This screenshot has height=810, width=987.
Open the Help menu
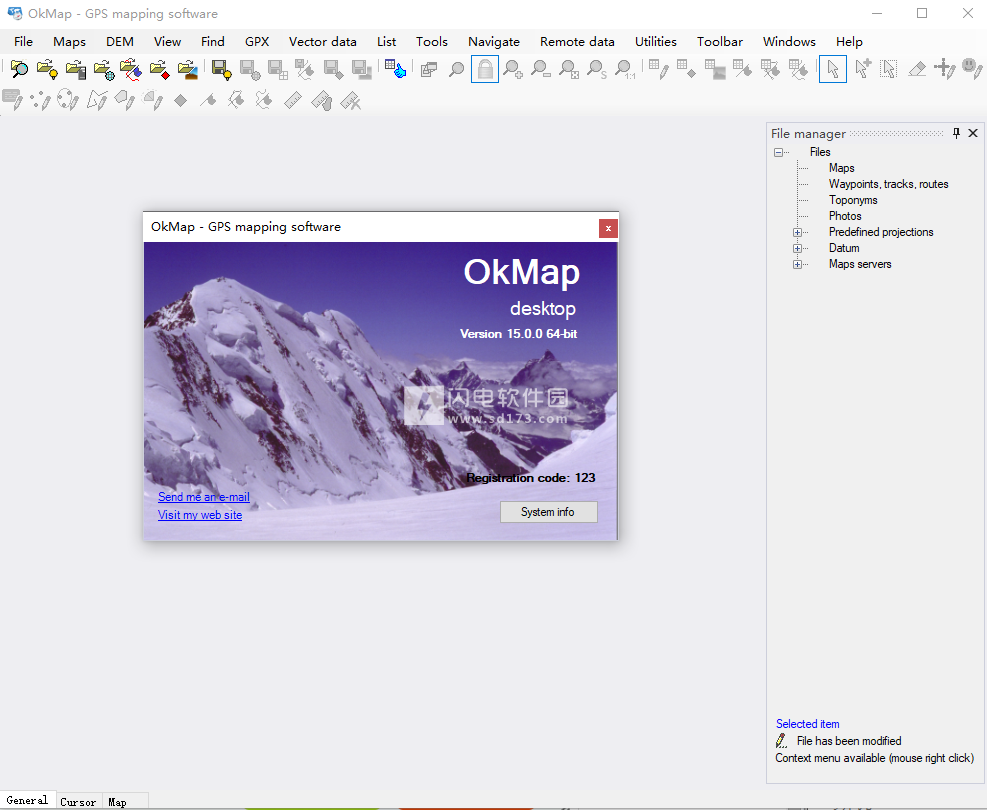[849, 42]
